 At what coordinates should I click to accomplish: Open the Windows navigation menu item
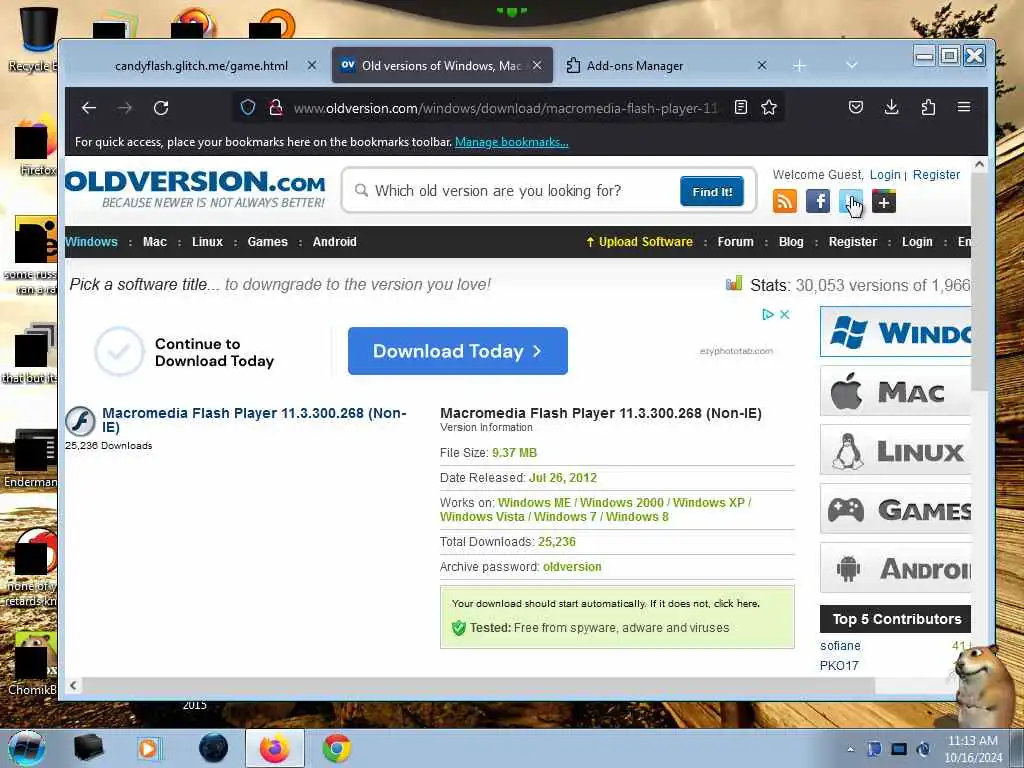(91, 242)
